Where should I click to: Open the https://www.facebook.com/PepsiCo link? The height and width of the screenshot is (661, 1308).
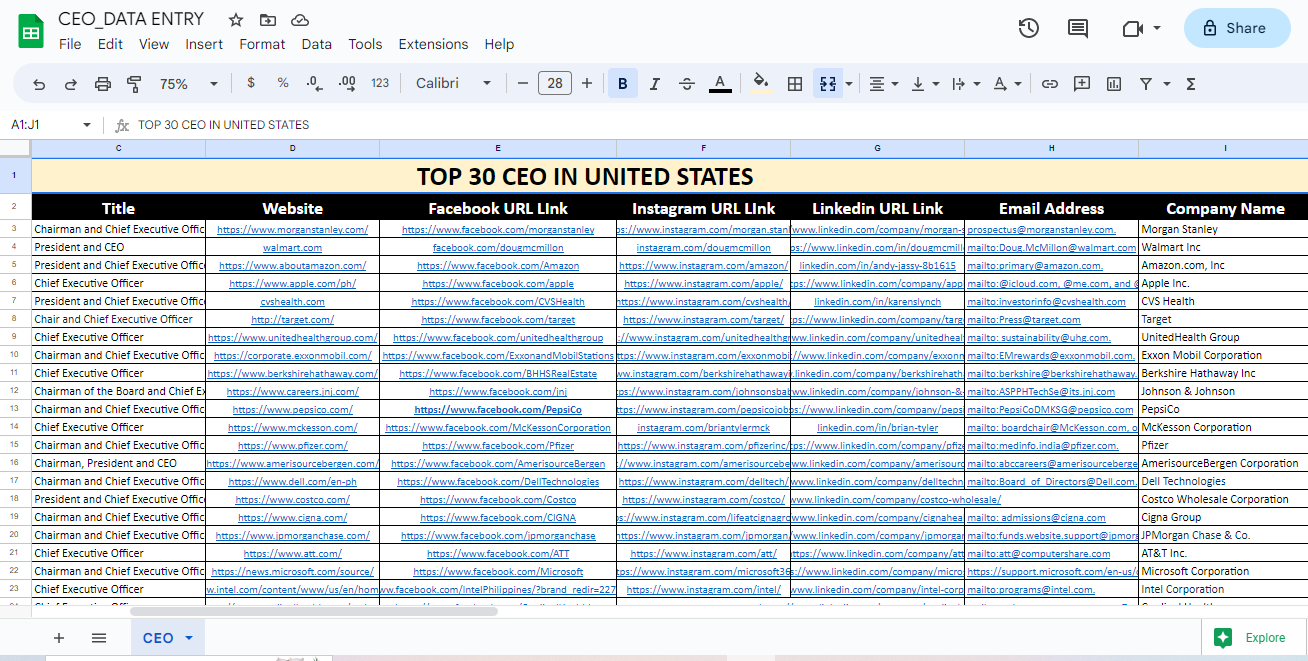(x=498, y=410)
